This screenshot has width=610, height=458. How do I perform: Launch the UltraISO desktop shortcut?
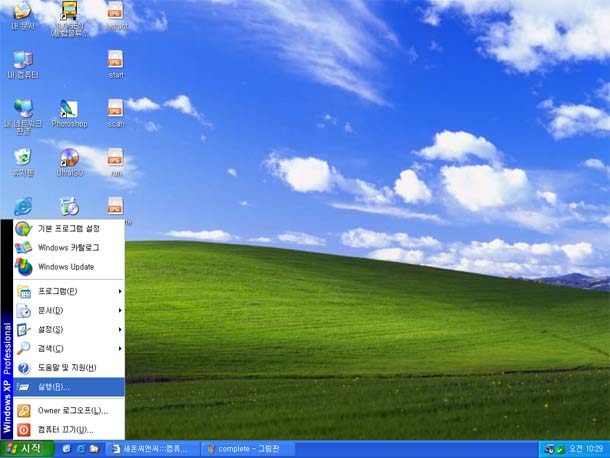(x=70, y=162)
